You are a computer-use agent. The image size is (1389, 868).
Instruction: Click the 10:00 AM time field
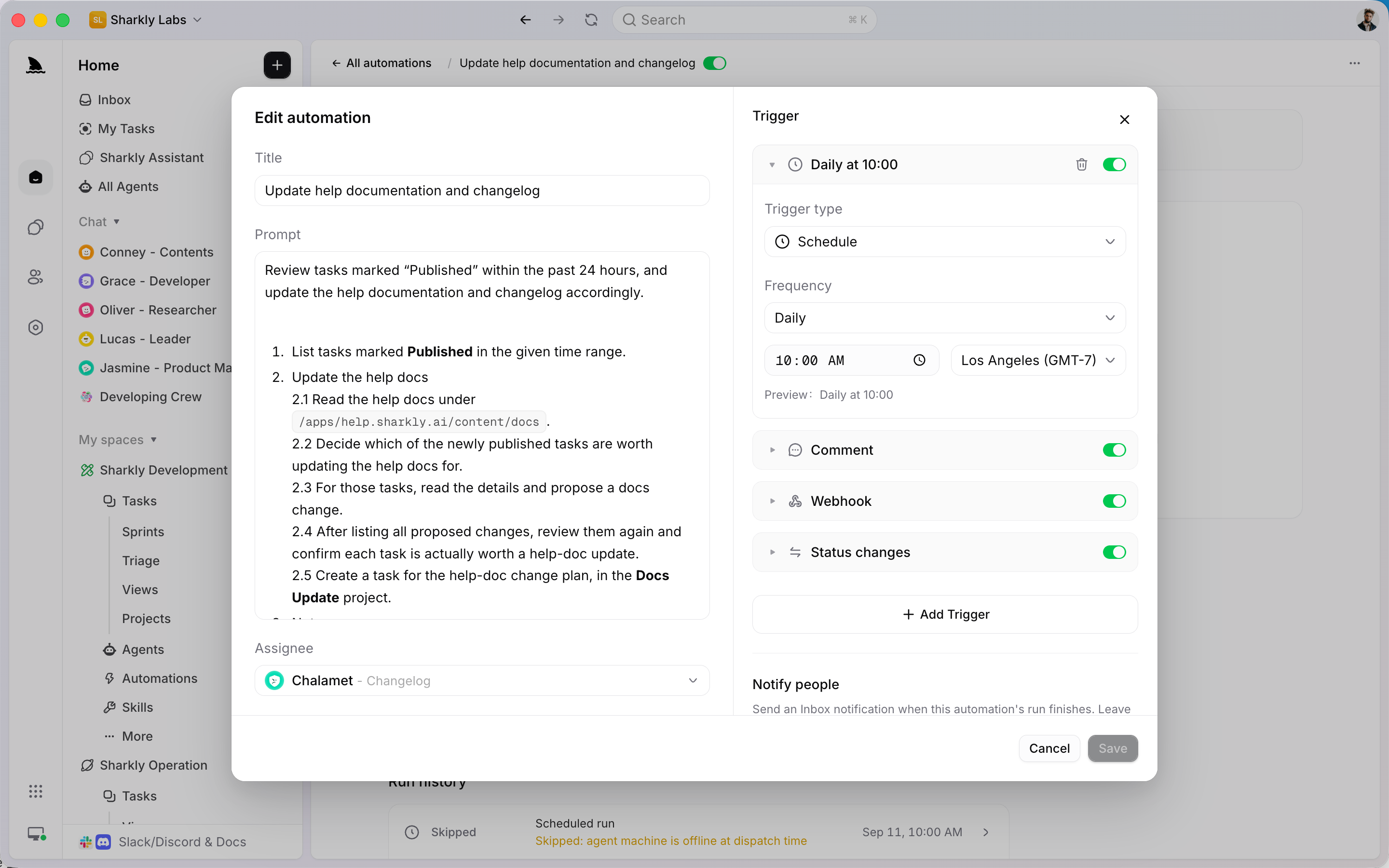click(851, 360)
